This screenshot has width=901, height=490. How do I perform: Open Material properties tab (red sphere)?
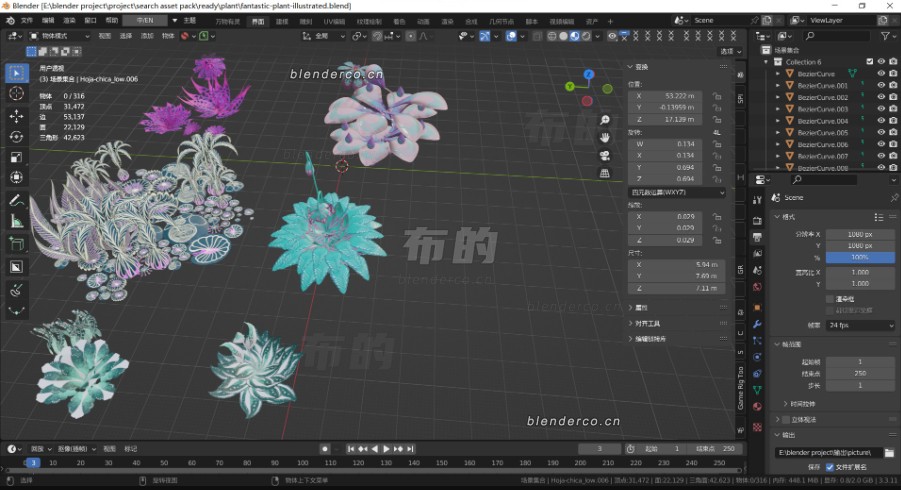757,407
